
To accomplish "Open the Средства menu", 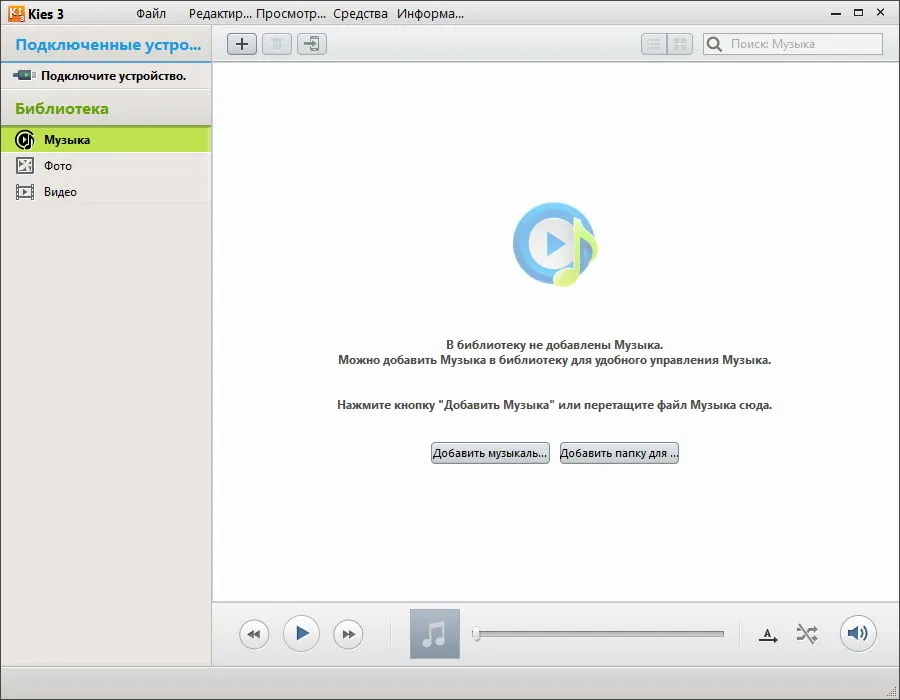I will point(360,14).
